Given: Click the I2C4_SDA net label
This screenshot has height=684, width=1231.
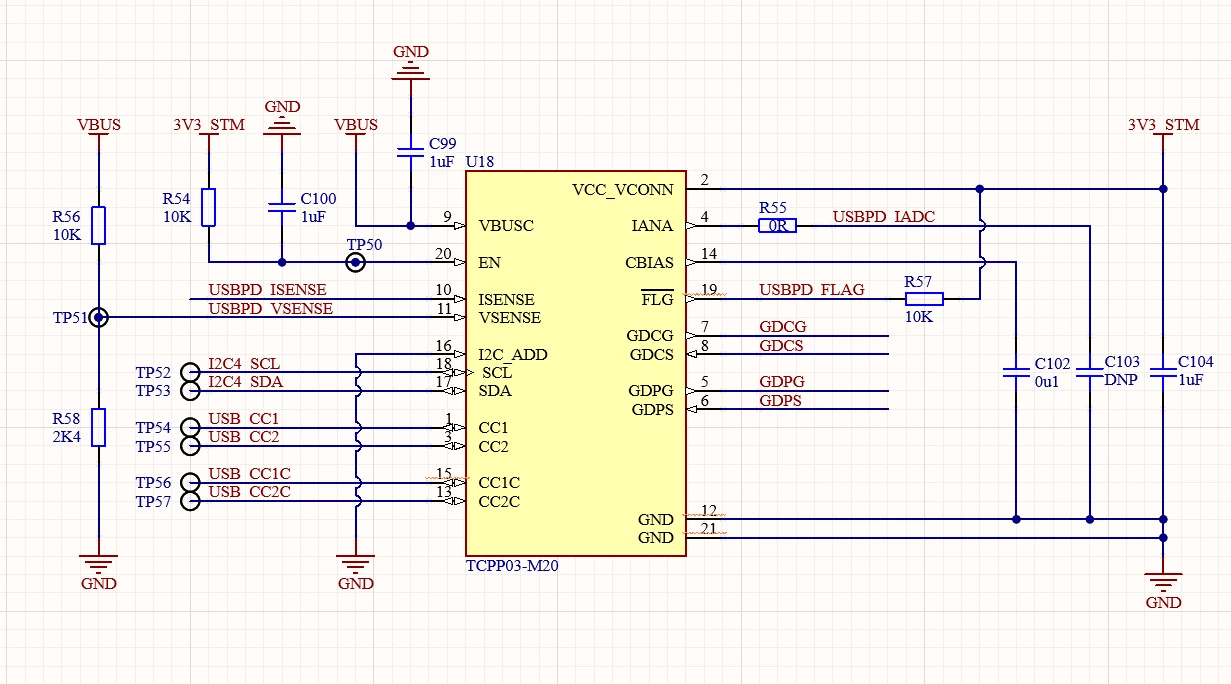Looking at the screenshot, I should tap(245, 382).
